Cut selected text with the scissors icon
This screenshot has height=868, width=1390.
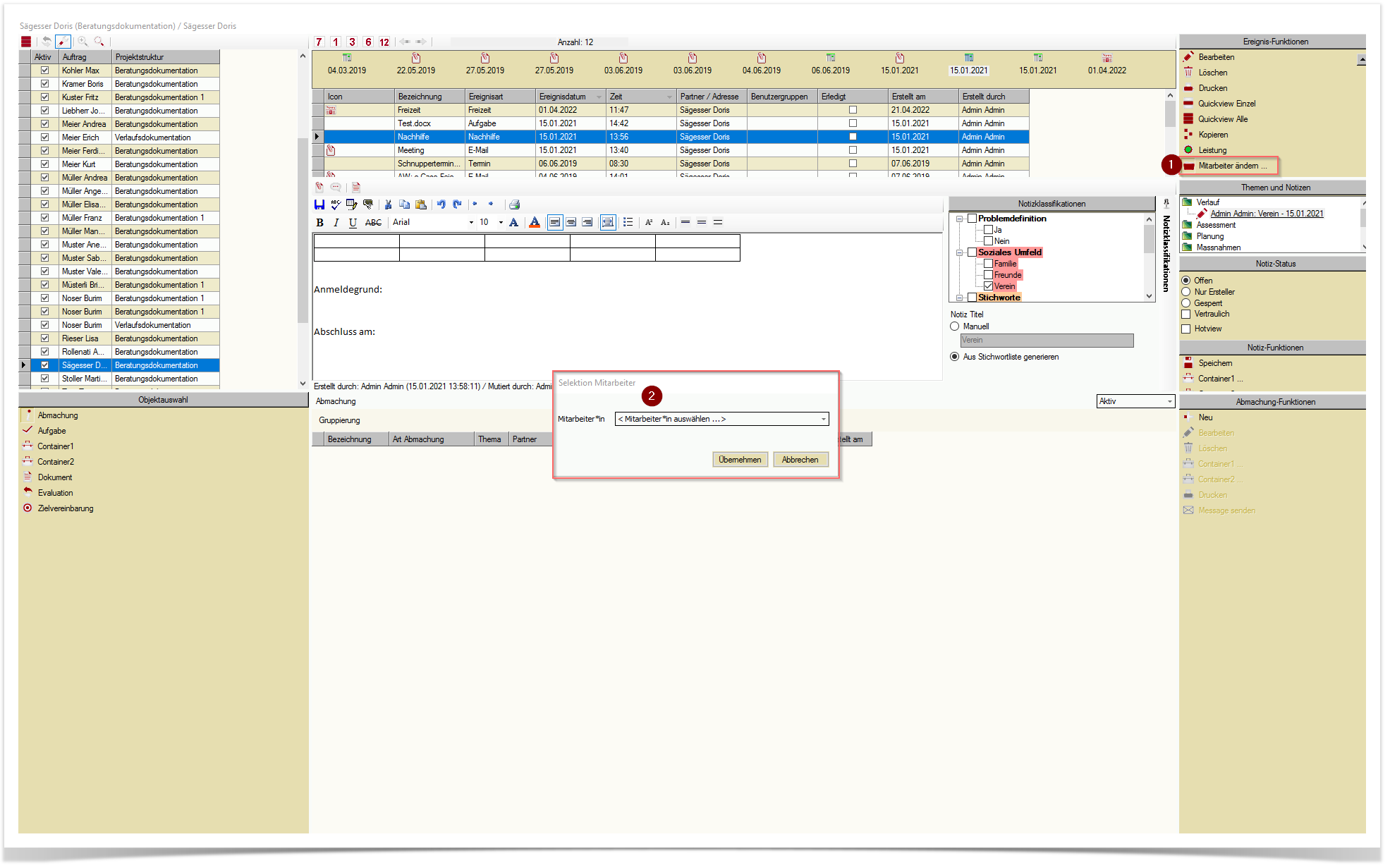point(388,204)
